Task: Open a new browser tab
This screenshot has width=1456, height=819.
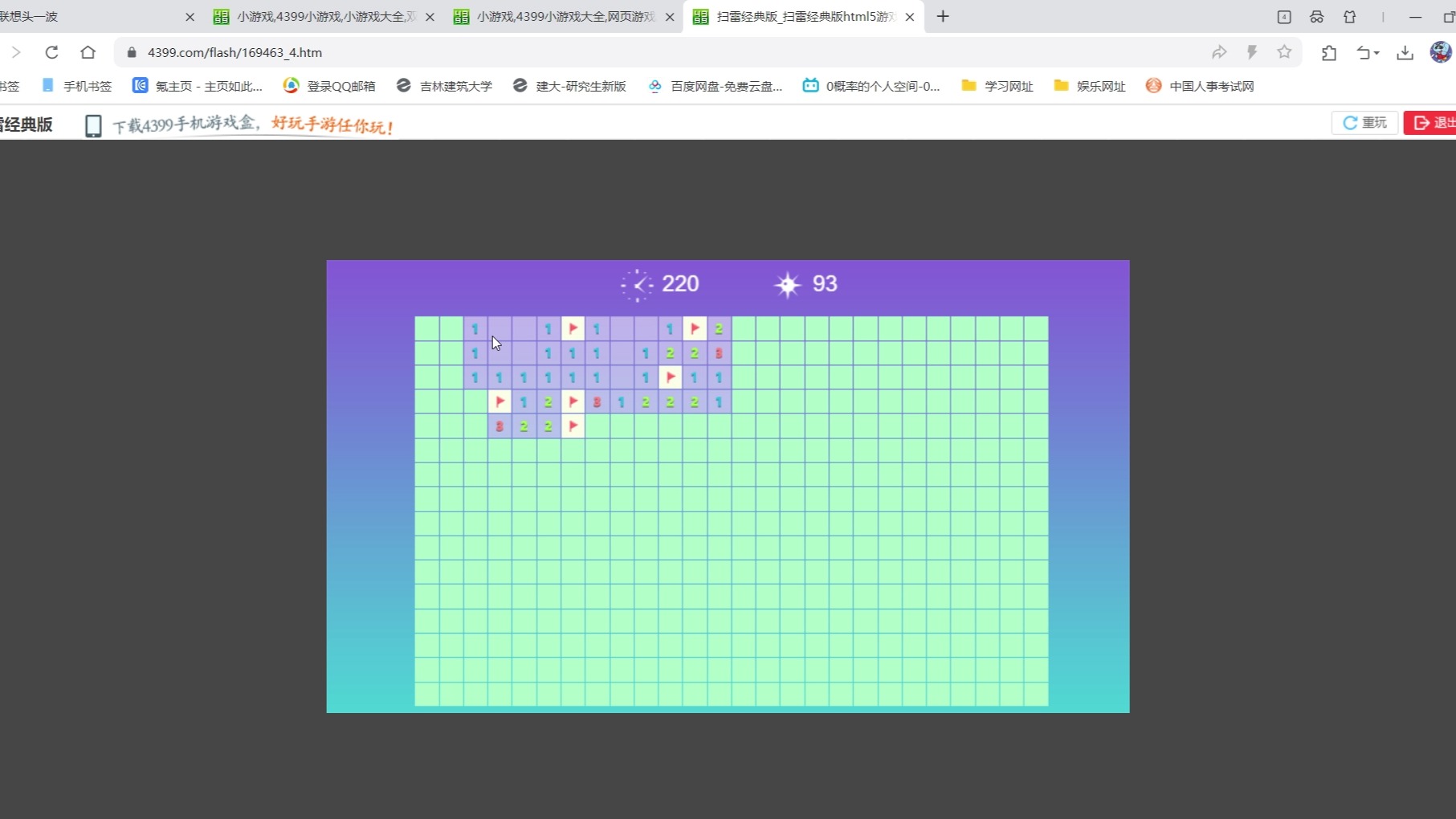Action: point(943,16)
